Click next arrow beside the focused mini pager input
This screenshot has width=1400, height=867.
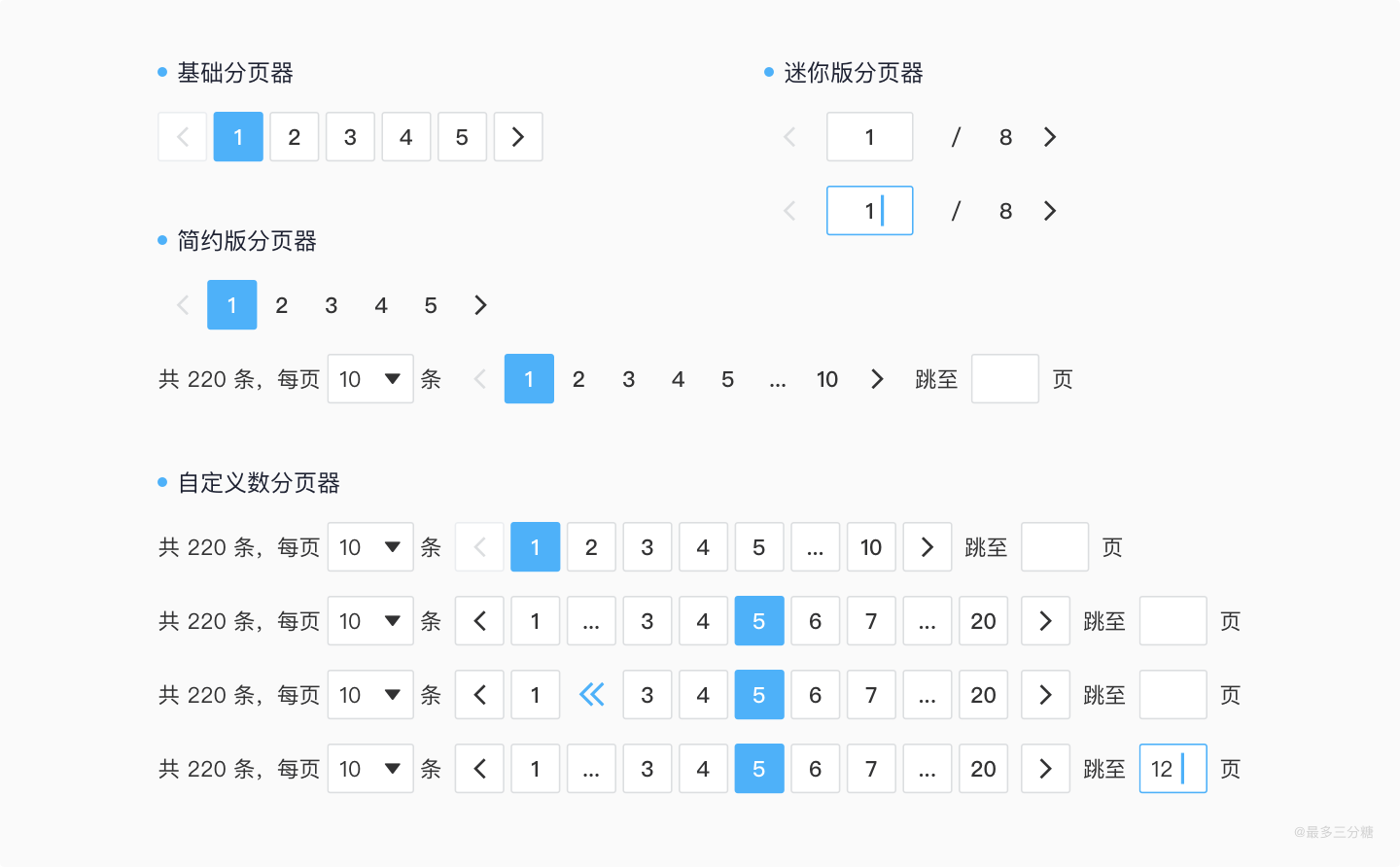tap(1049, 211)
